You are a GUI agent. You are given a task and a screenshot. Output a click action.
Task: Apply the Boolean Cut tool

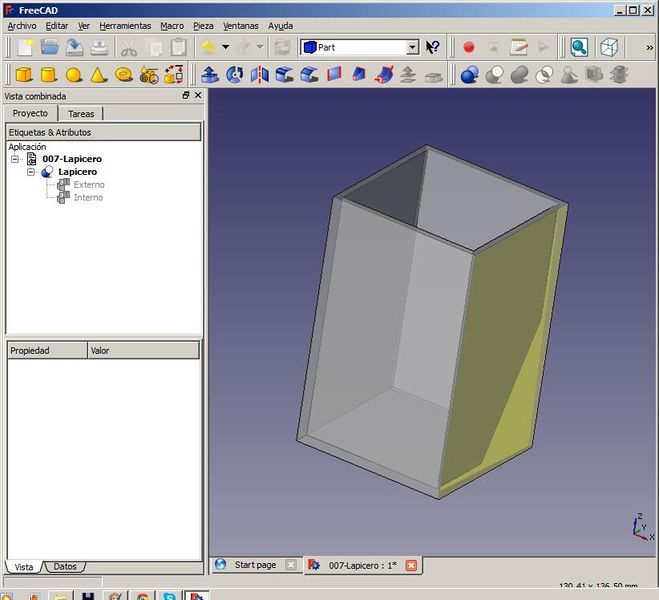pos(494,75)
